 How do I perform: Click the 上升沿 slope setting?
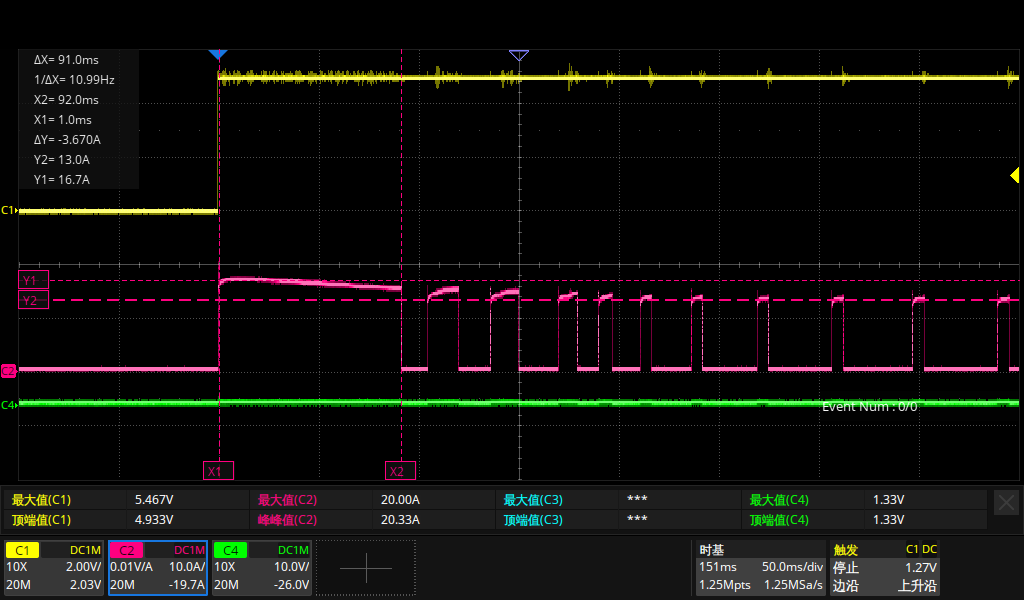[x=917, y=585]
